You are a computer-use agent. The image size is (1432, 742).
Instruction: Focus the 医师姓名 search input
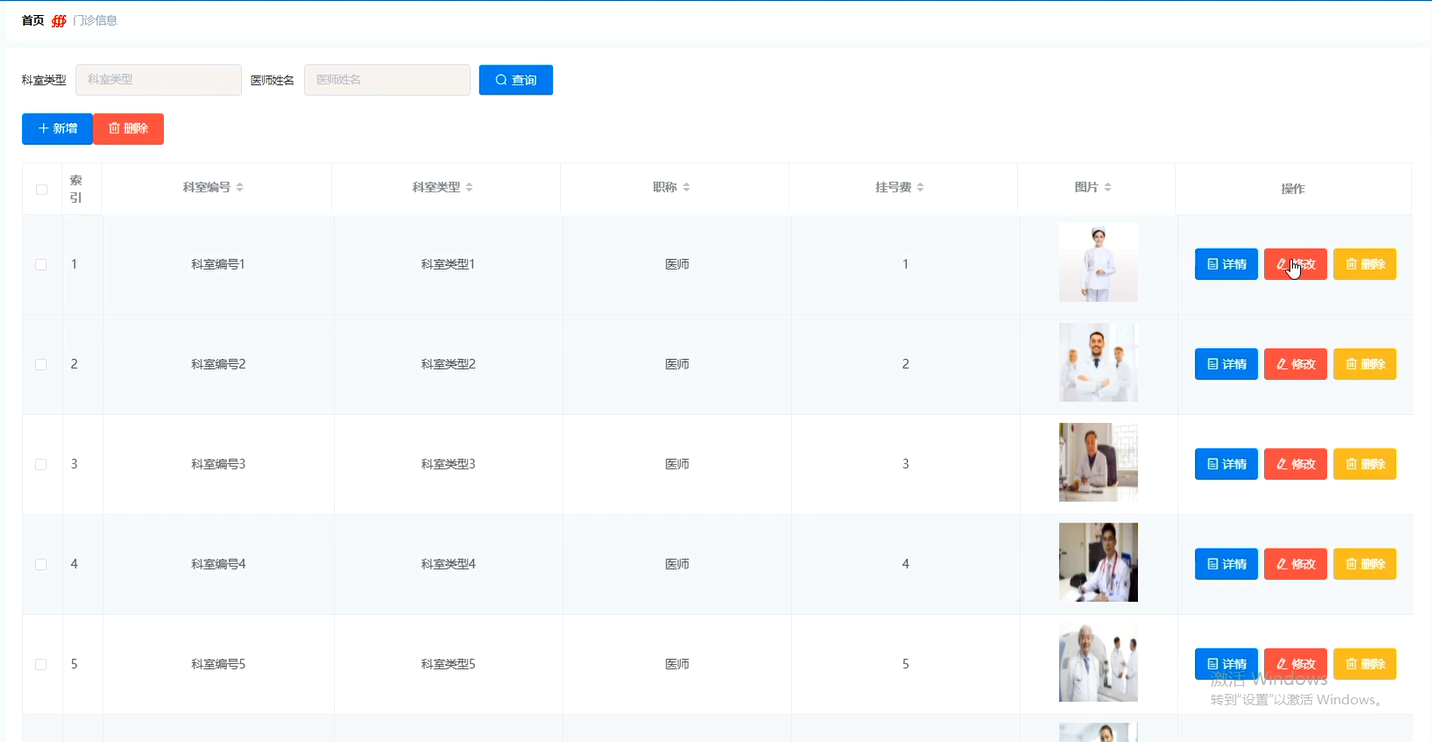(387, 80)
